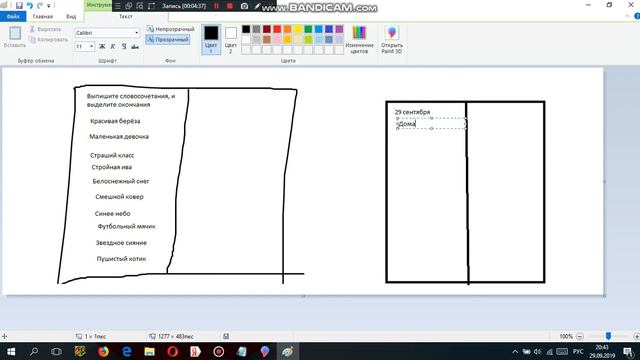640x360 pixels.
Task: Switch to the Вид ribbon tab
Action: (x=71, y=16)
